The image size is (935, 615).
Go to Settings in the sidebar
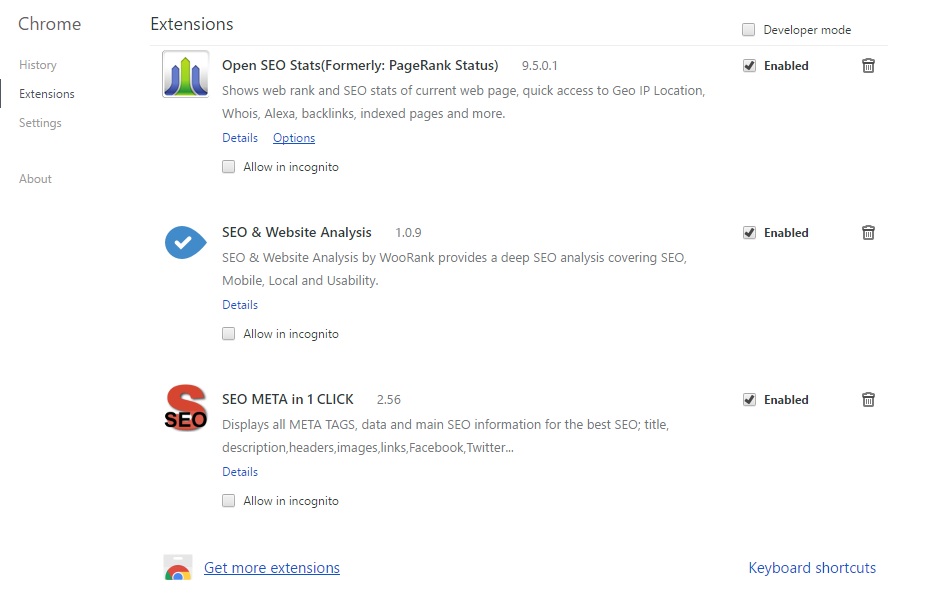[x=40, y=123]
